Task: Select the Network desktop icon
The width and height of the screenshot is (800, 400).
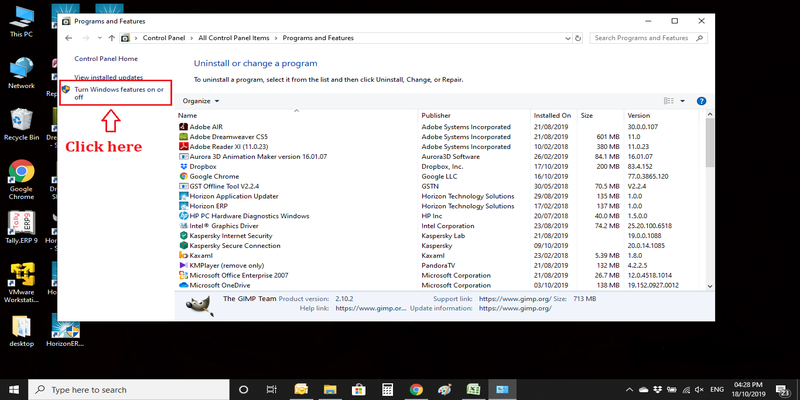Action: [21, 73]
